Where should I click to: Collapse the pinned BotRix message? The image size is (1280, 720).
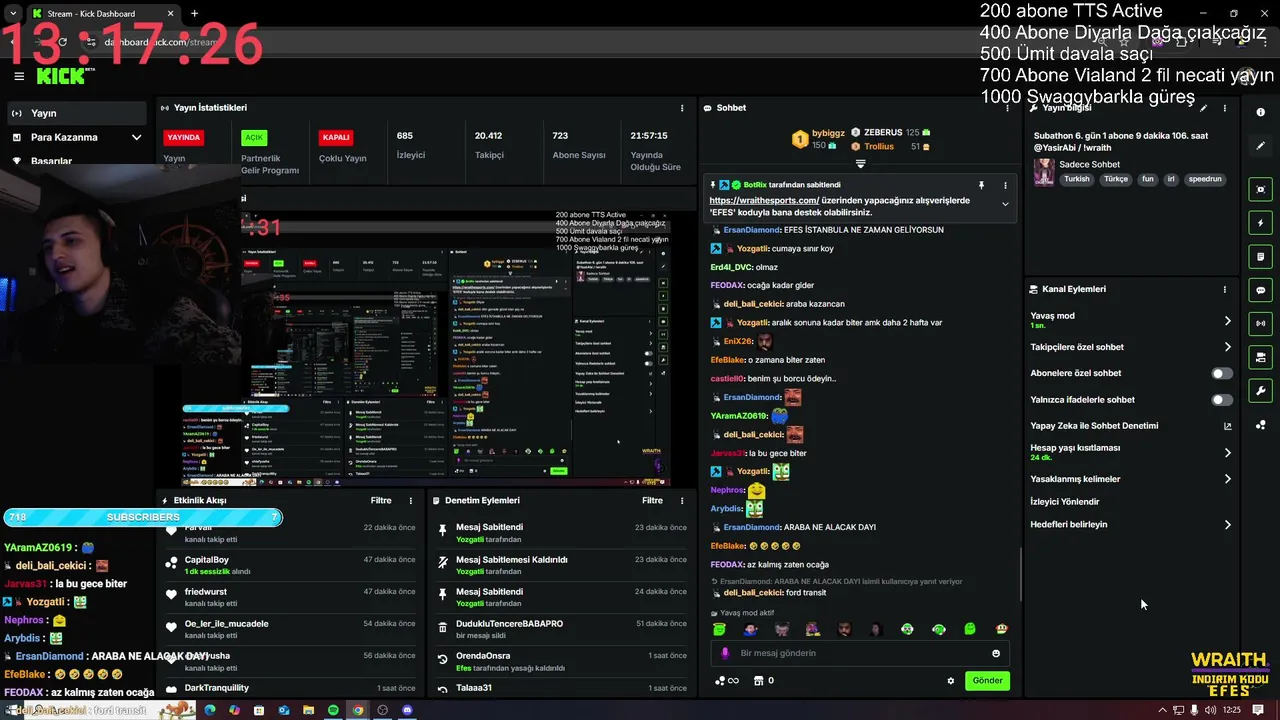pyautogui.click(x=1005, y=204)
